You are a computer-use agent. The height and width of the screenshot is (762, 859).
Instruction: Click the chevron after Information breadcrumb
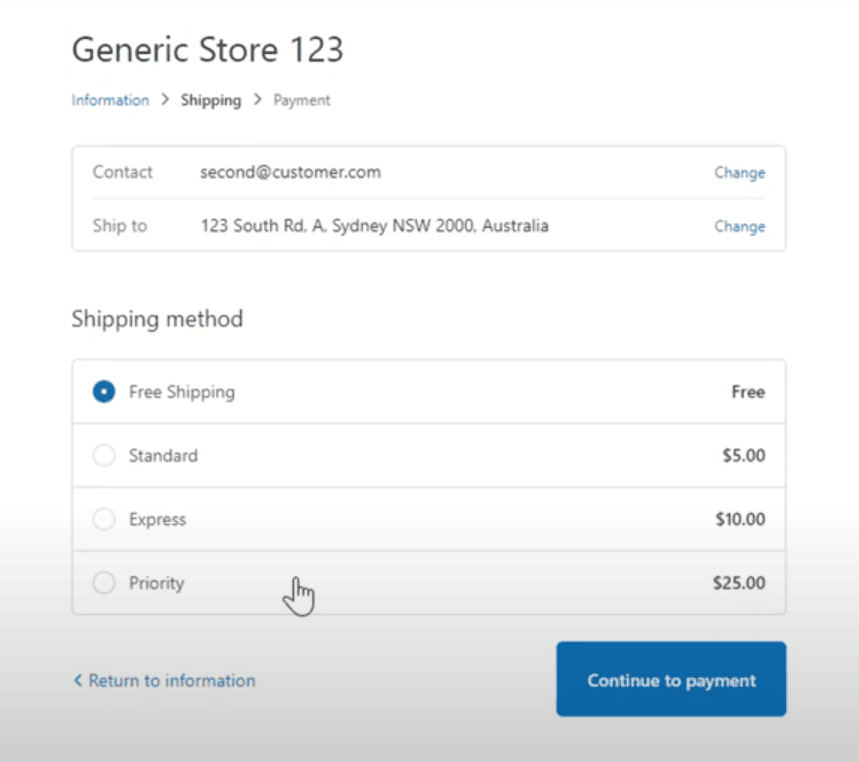tap(165, 100)
